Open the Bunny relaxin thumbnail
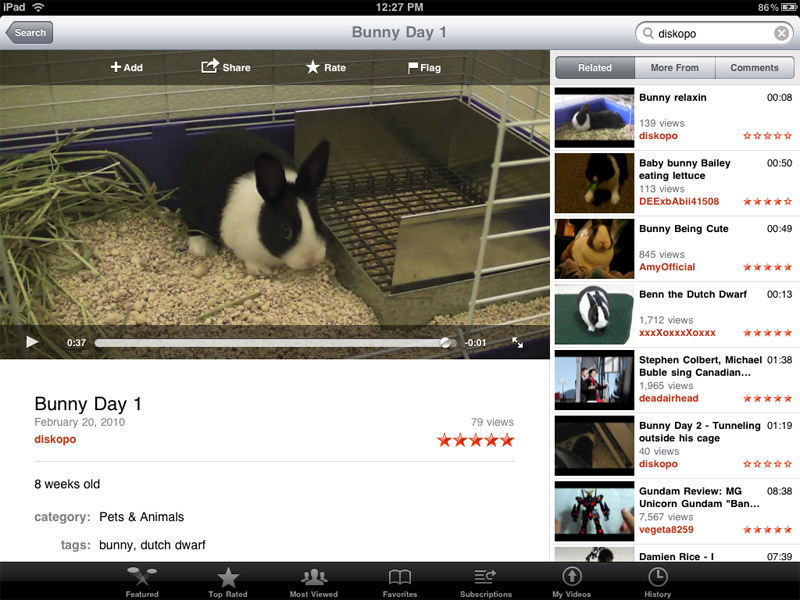Screen dimensions: 800x600 coord(594,117)
